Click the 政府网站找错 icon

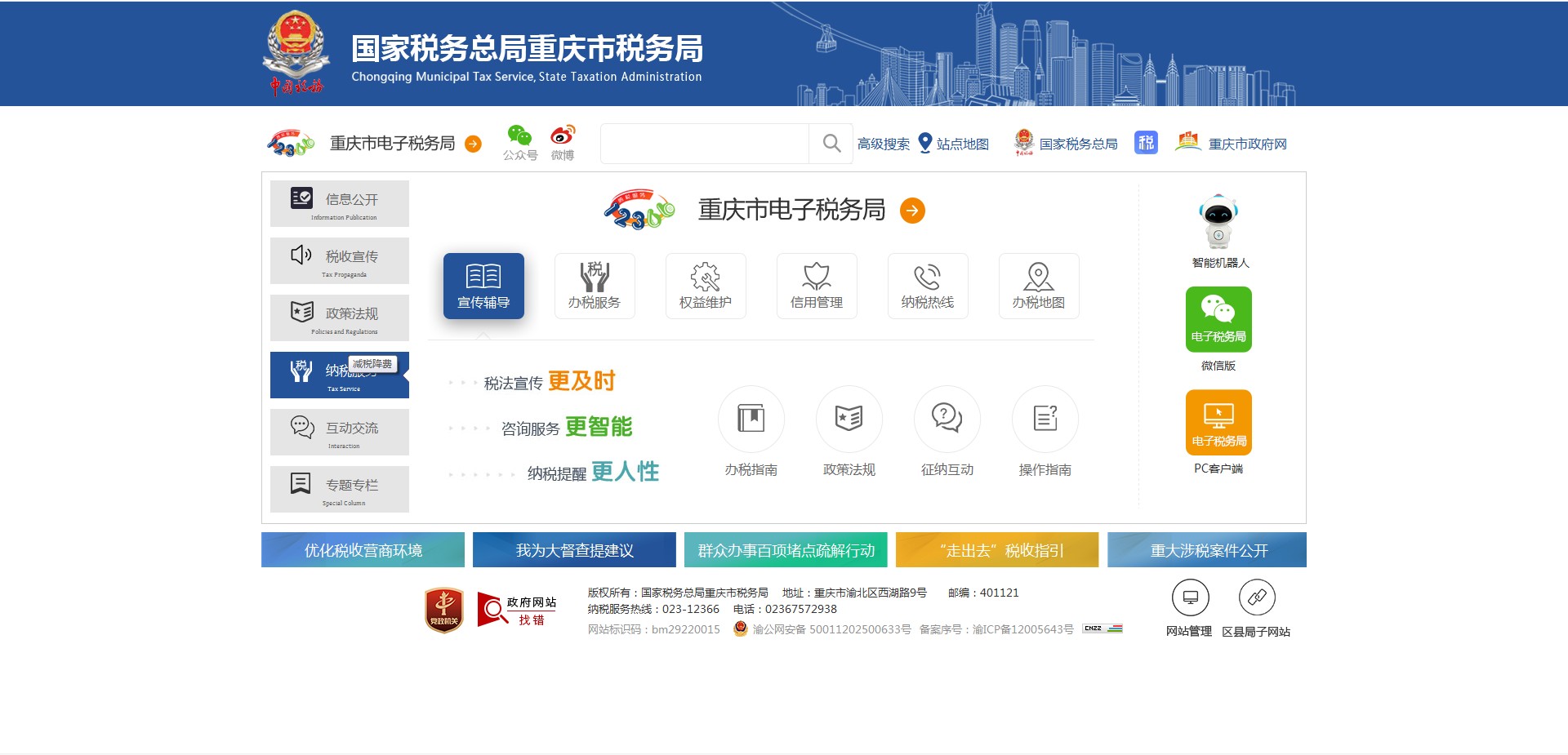[517, 610]
